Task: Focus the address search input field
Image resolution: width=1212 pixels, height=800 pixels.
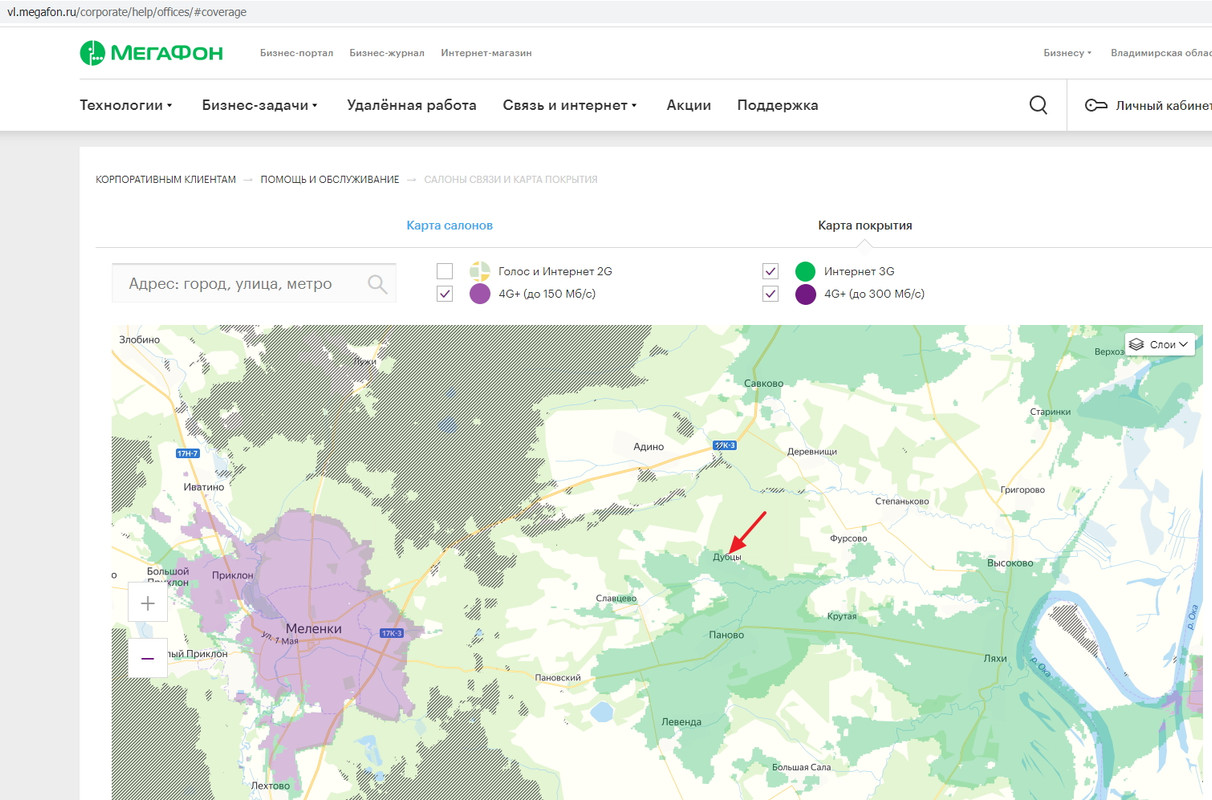Action: pyautogui.click(x=254, y=284)
